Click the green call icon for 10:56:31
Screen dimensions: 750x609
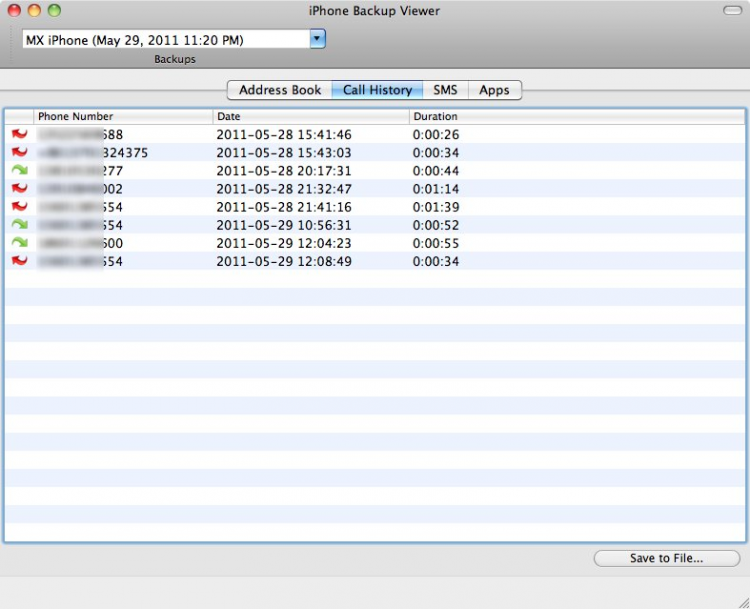coord(20,225)
